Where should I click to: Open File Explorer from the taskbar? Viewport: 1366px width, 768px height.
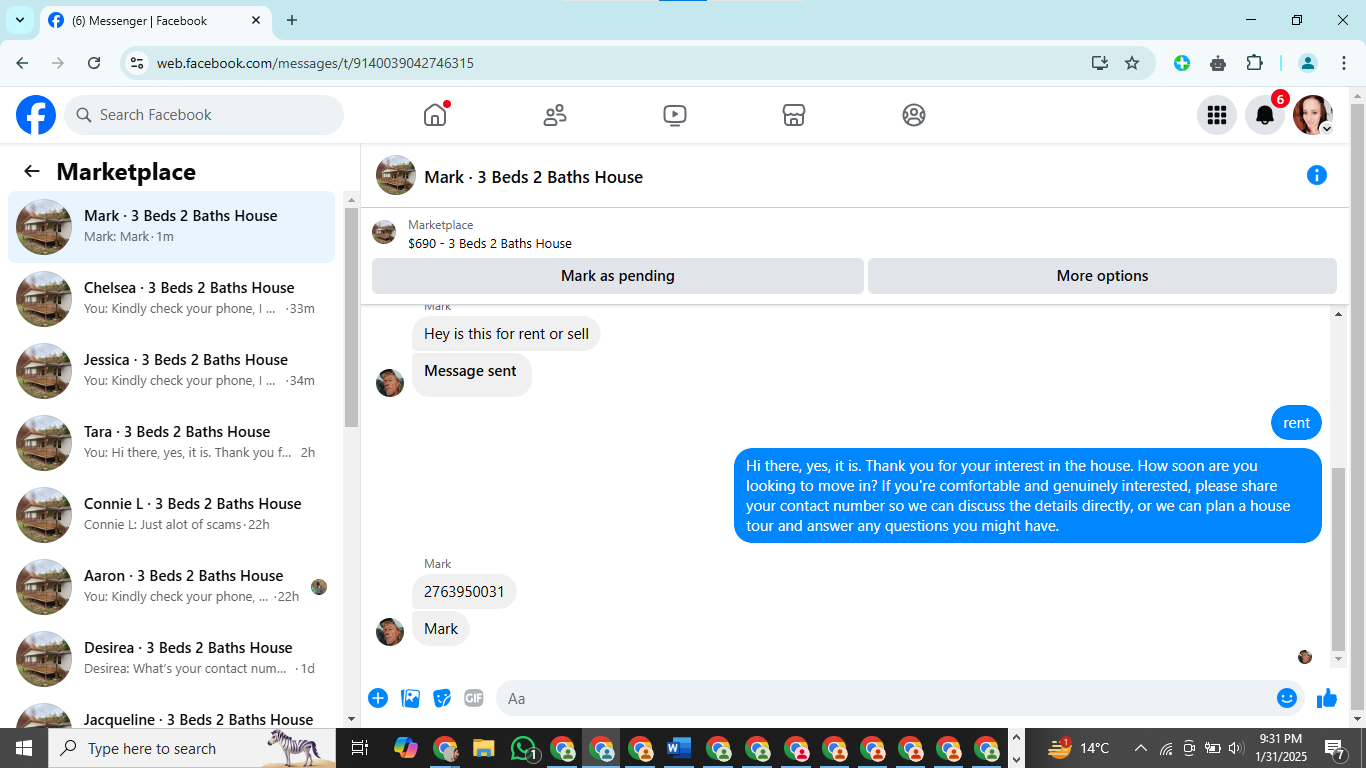(484, 748)
